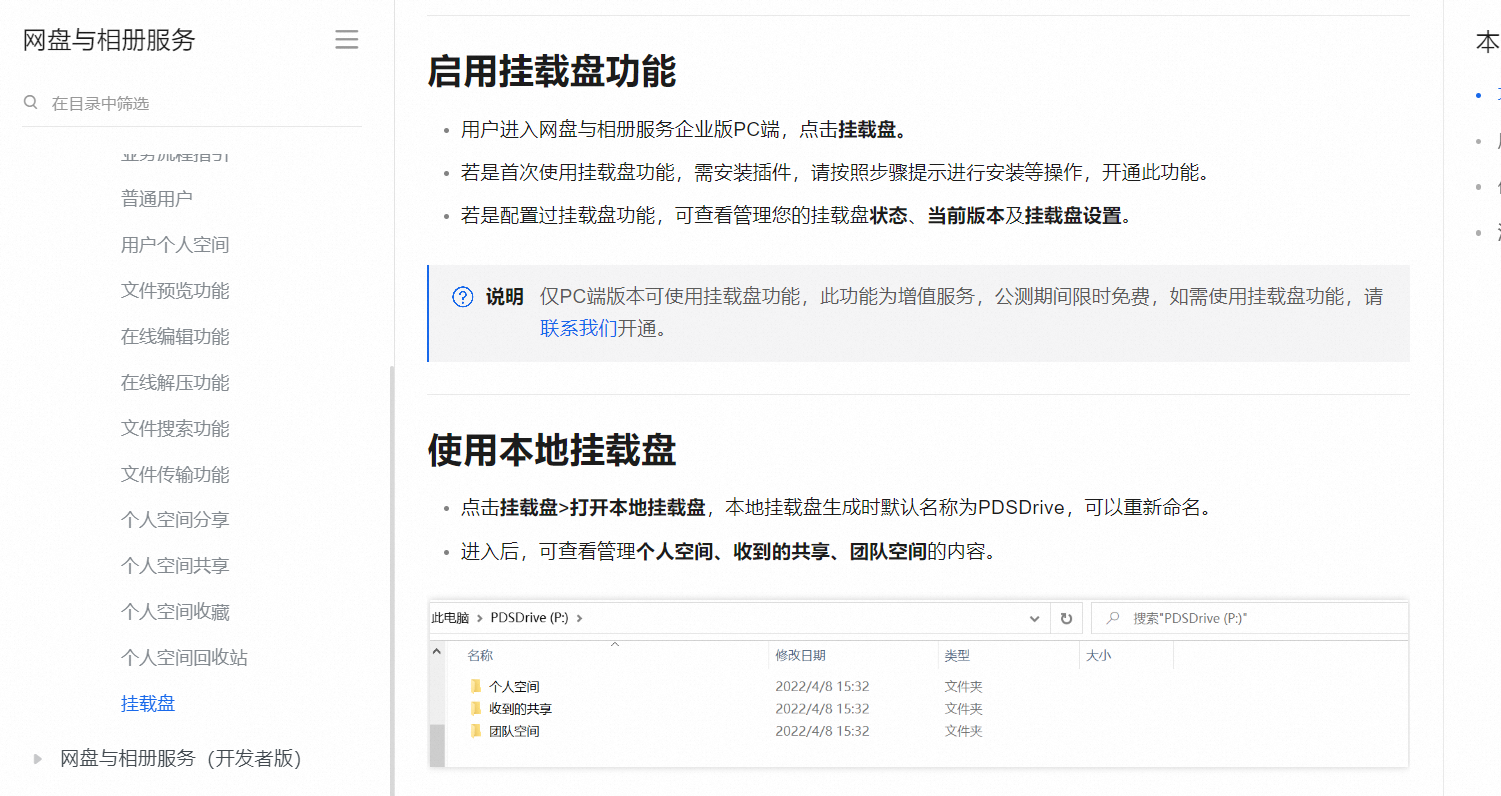Open 个人空间回收站 in sidebar
Screen dimensions: 1501x796
[184, 658]
